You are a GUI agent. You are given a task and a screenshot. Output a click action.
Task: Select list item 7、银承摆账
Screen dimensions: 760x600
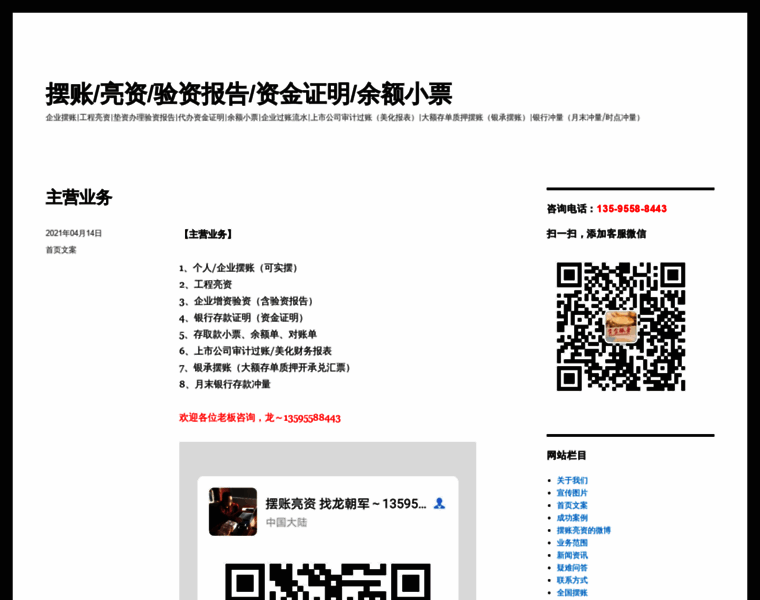(x=265, y=368)
